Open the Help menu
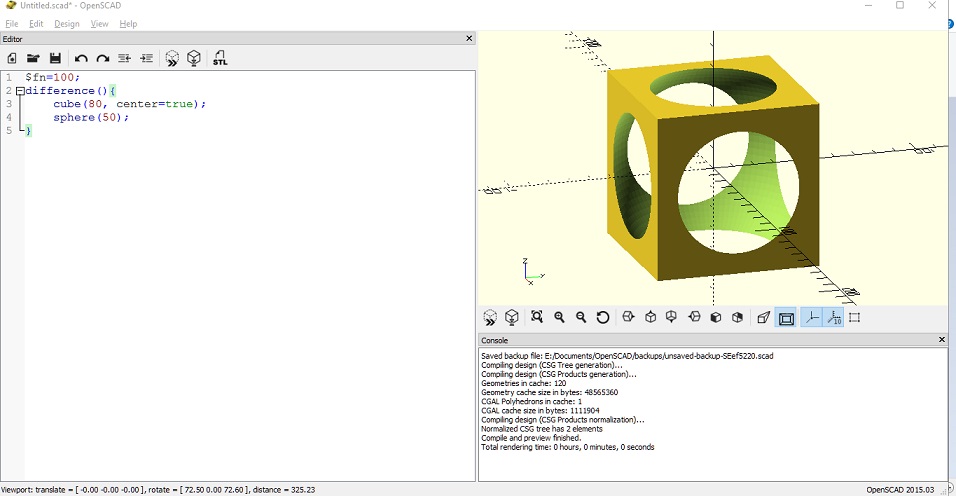956x496 pixels. [x=128, y=24]
